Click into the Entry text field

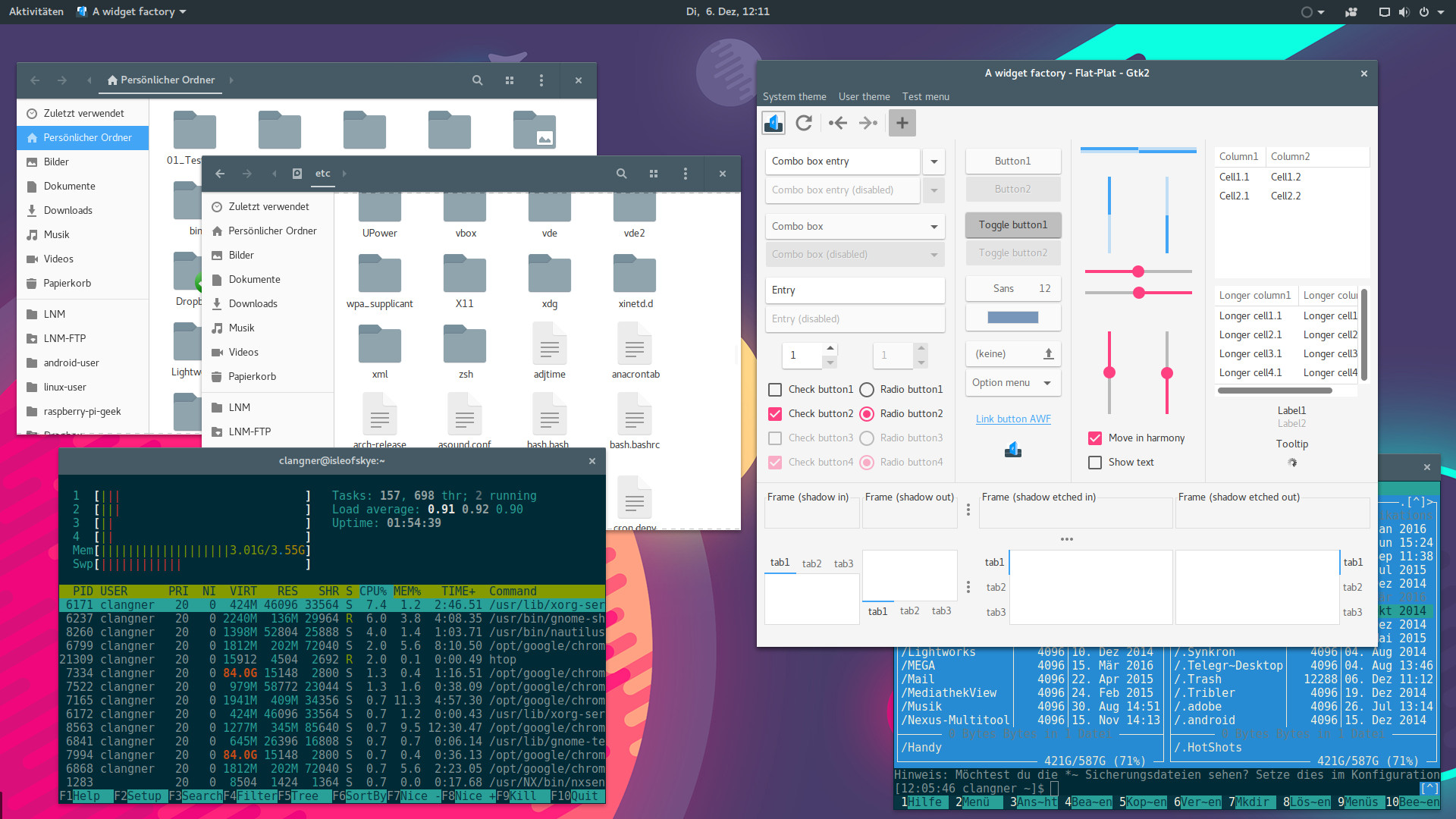tap(855, 290)
